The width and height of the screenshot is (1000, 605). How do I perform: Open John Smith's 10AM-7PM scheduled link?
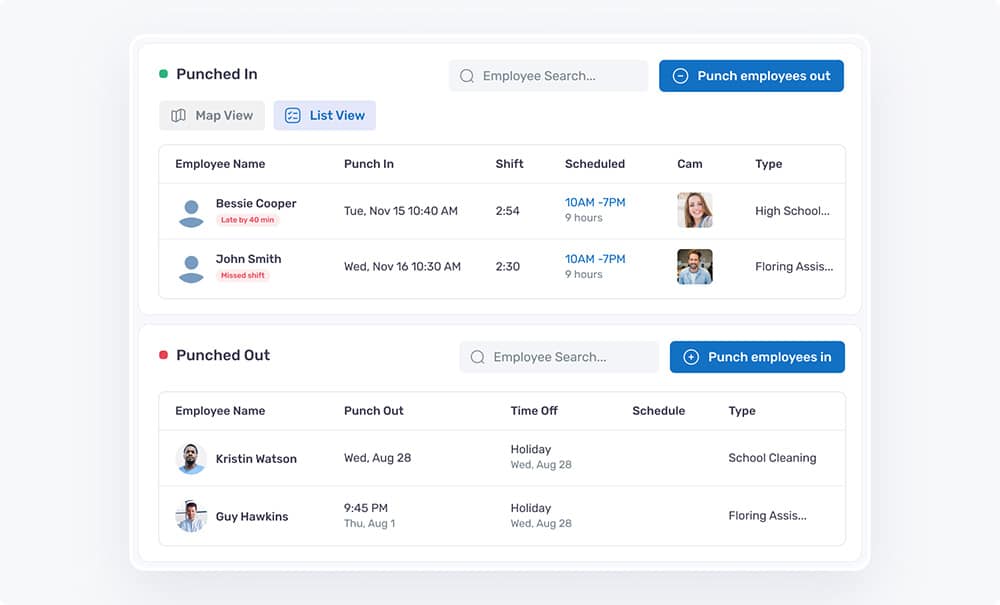pyautogui.click(x=595, y=259)
